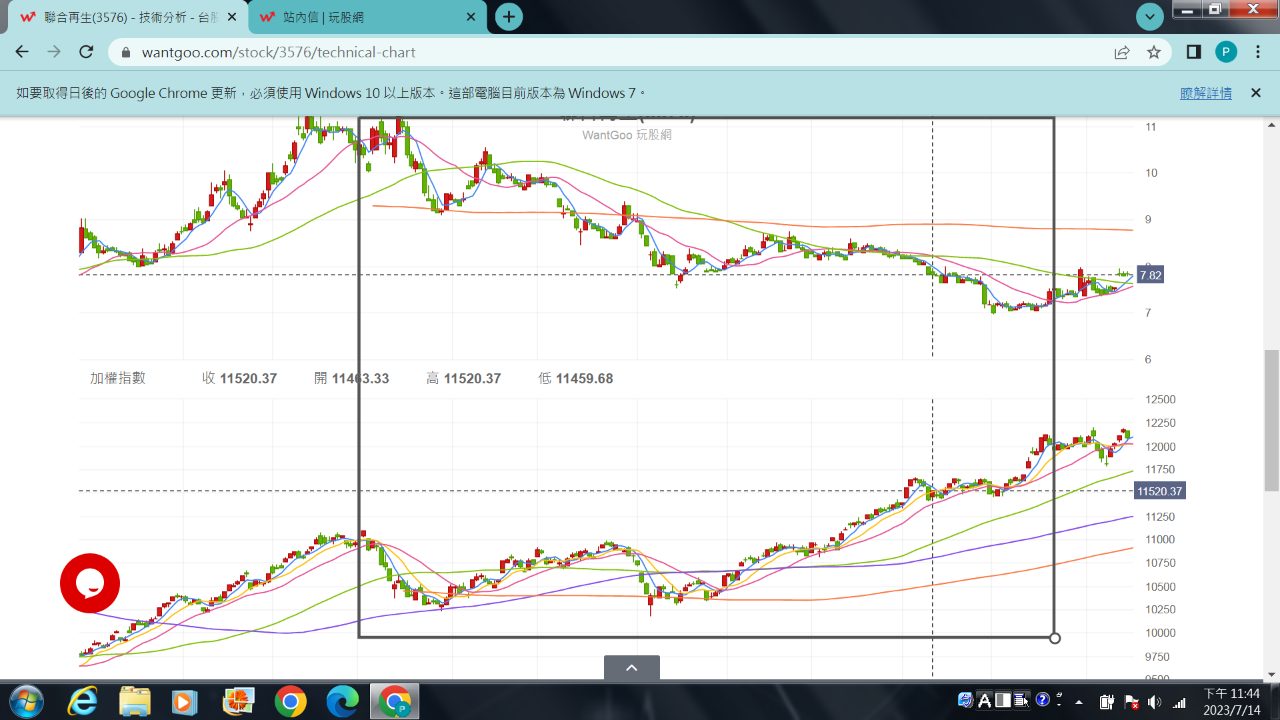Click the red chat support bubble
The image size is (1280, 720).
[90, 583]
